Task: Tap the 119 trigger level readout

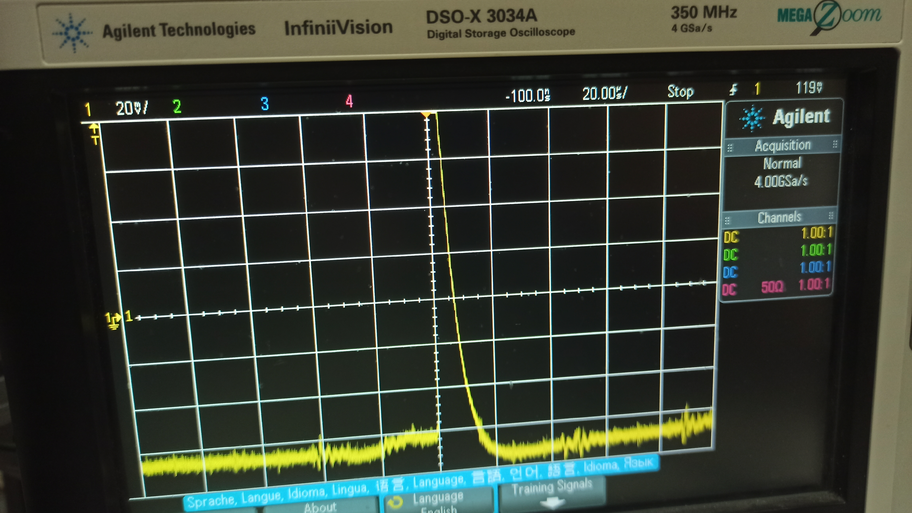Action: click(809, 88)
